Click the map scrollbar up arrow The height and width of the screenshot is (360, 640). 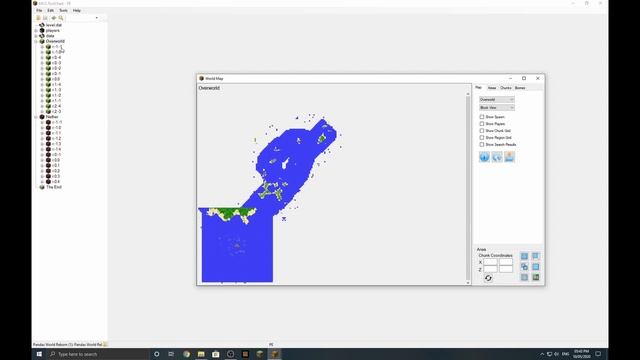468,94
